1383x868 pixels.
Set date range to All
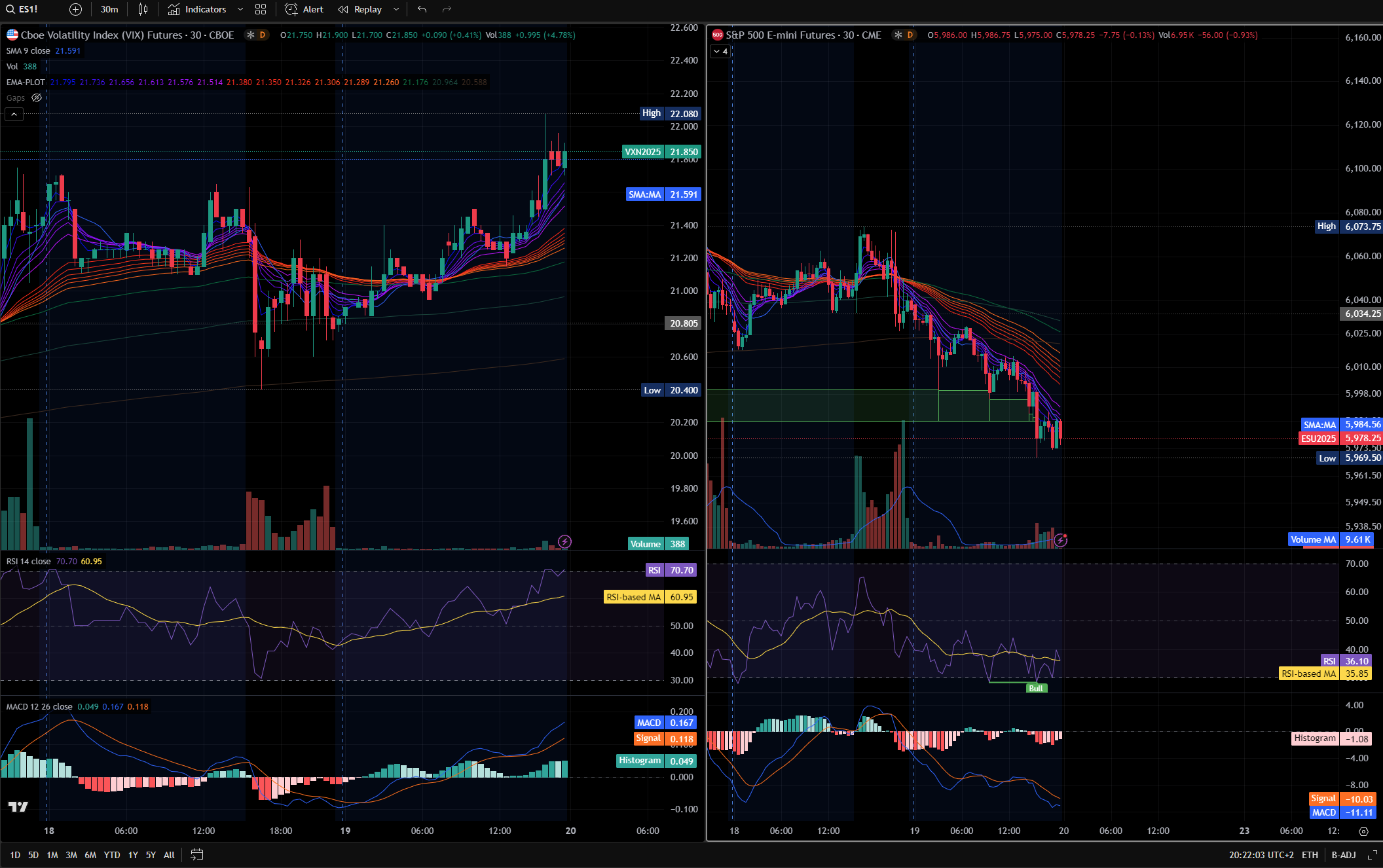(x=169, y=855)
